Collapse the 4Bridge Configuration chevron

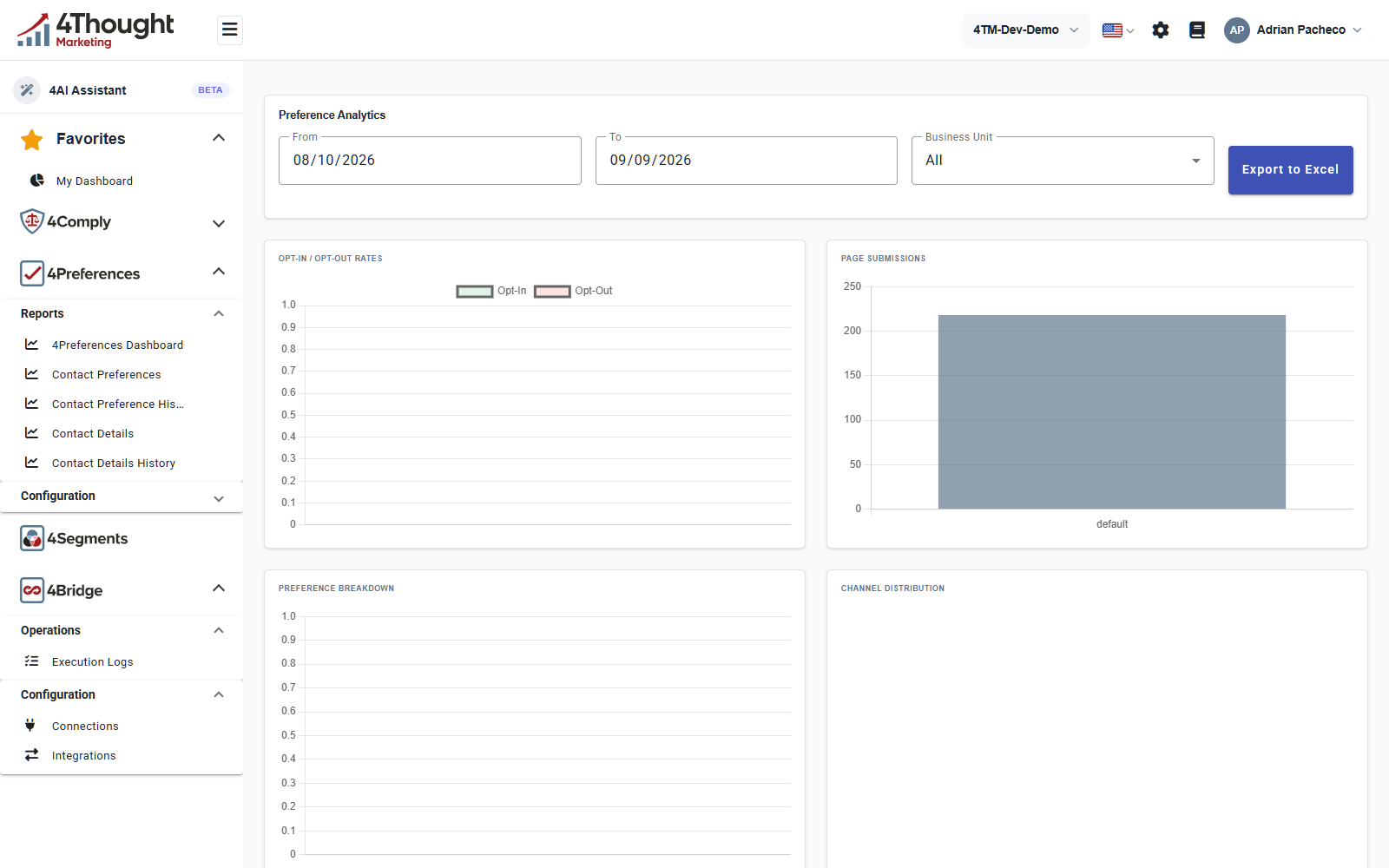pos(219,695)
